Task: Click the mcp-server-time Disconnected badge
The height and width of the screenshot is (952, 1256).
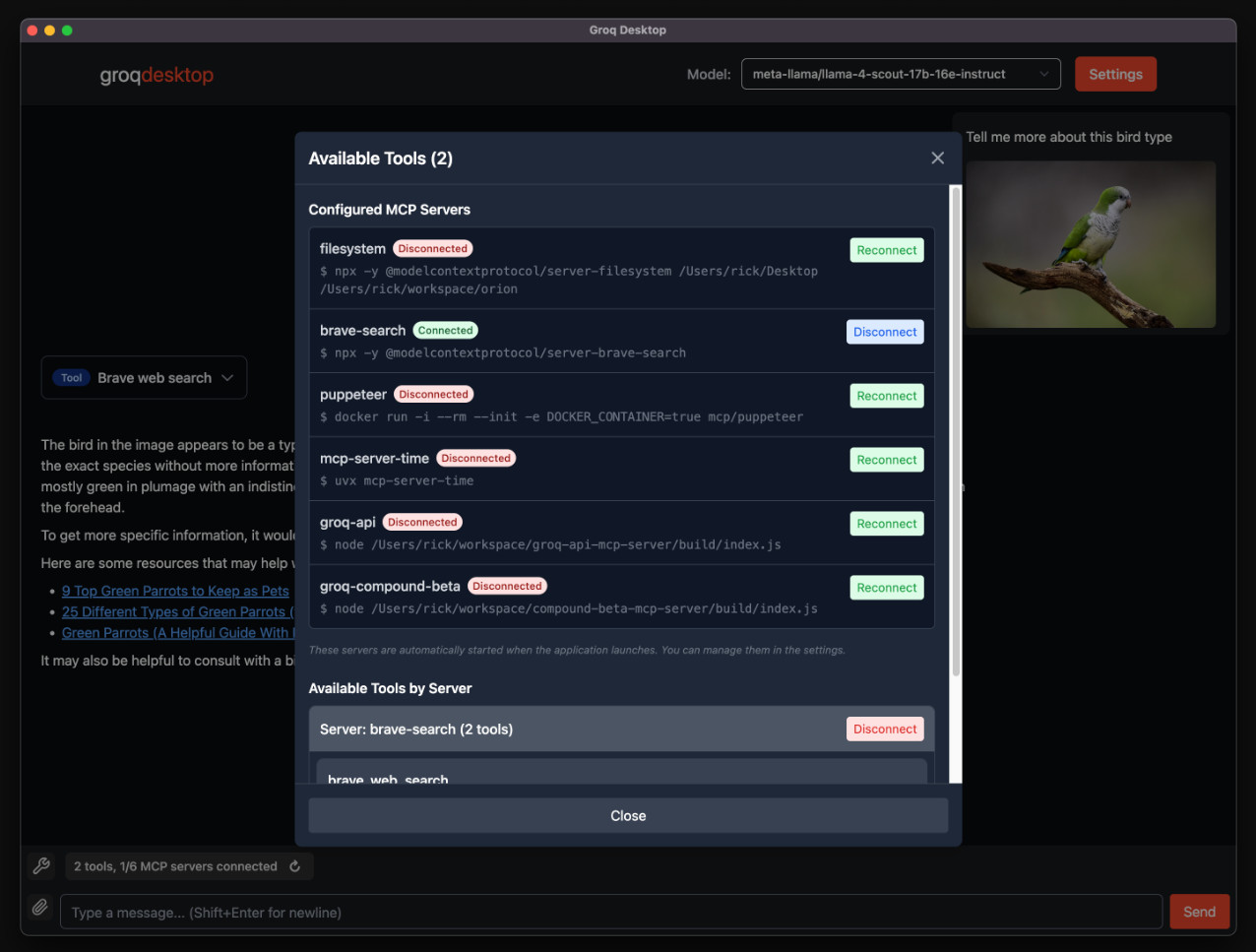Action: (476, 459)
